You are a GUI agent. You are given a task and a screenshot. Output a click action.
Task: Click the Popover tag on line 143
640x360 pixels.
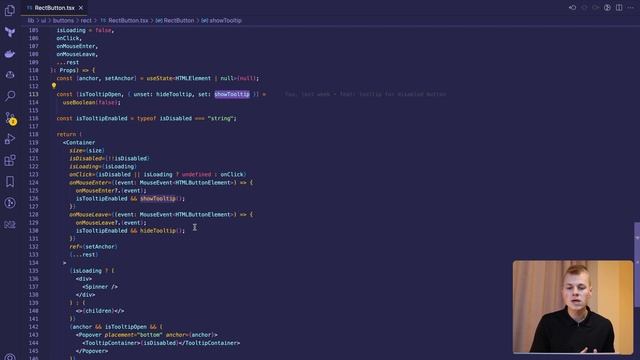coord(89,335)
